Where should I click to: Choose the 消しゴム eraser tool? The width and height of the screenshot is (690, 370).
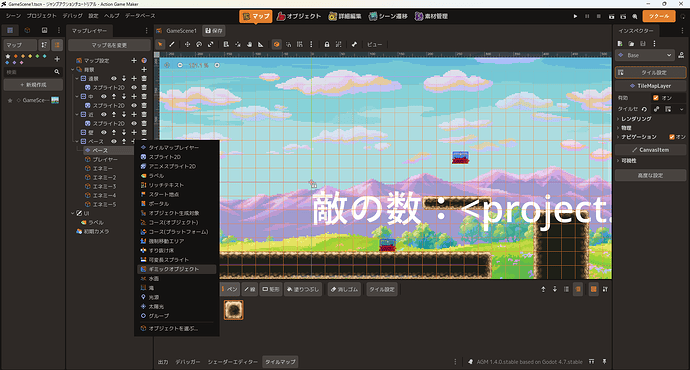click(345, 289)
